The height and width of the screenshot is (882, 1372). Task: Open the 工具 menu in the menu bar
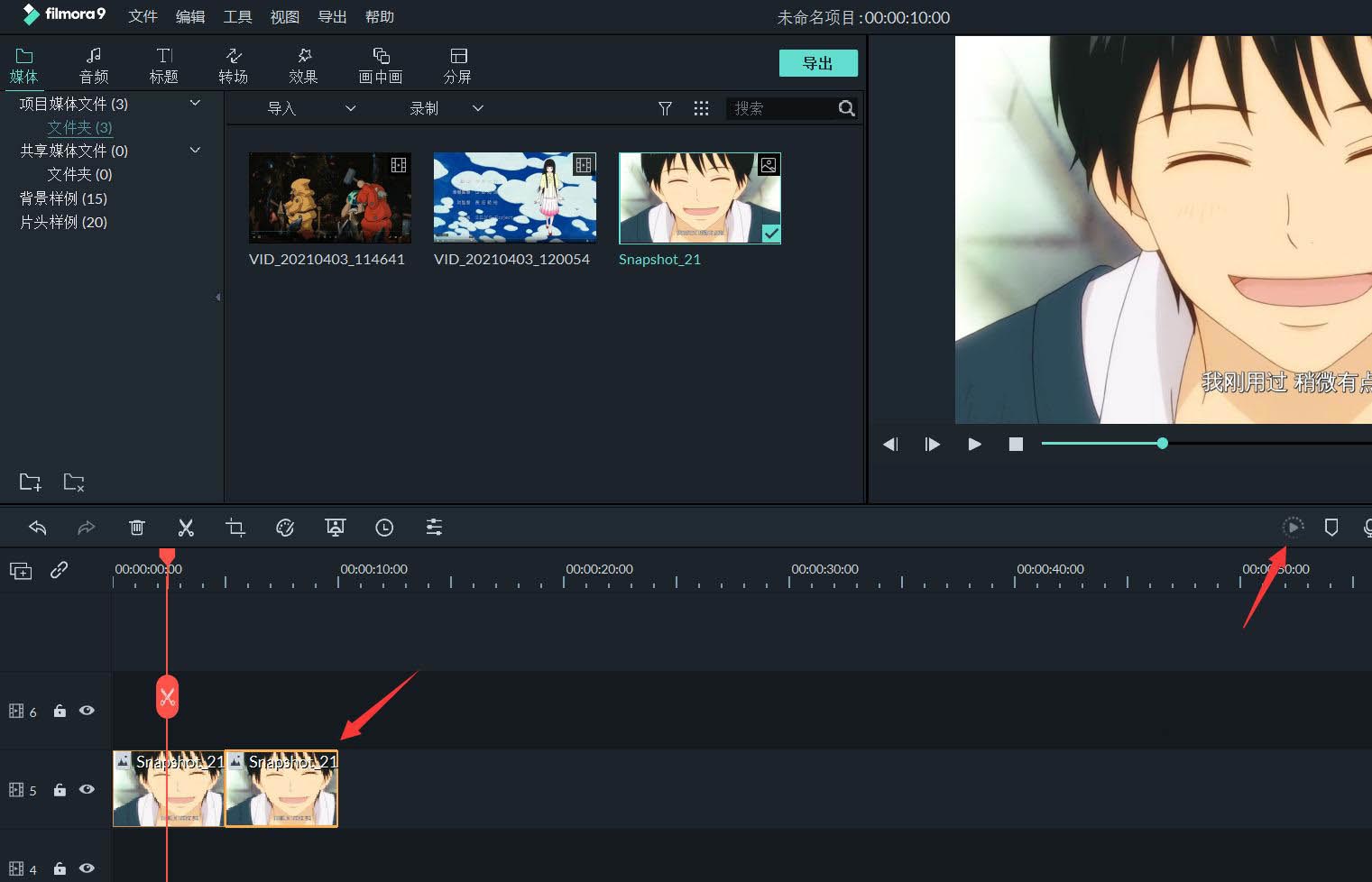(x=237, y=16)
